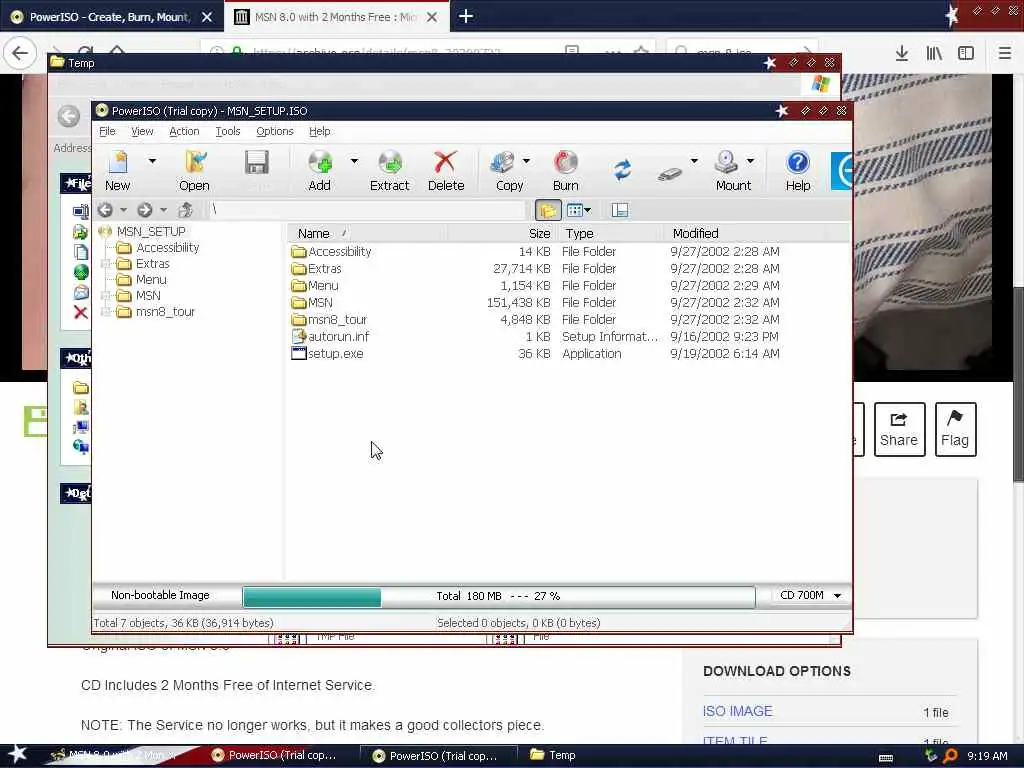Click the Extract toolbar icon
The image size is (1024, 768).
click(390, 171)
